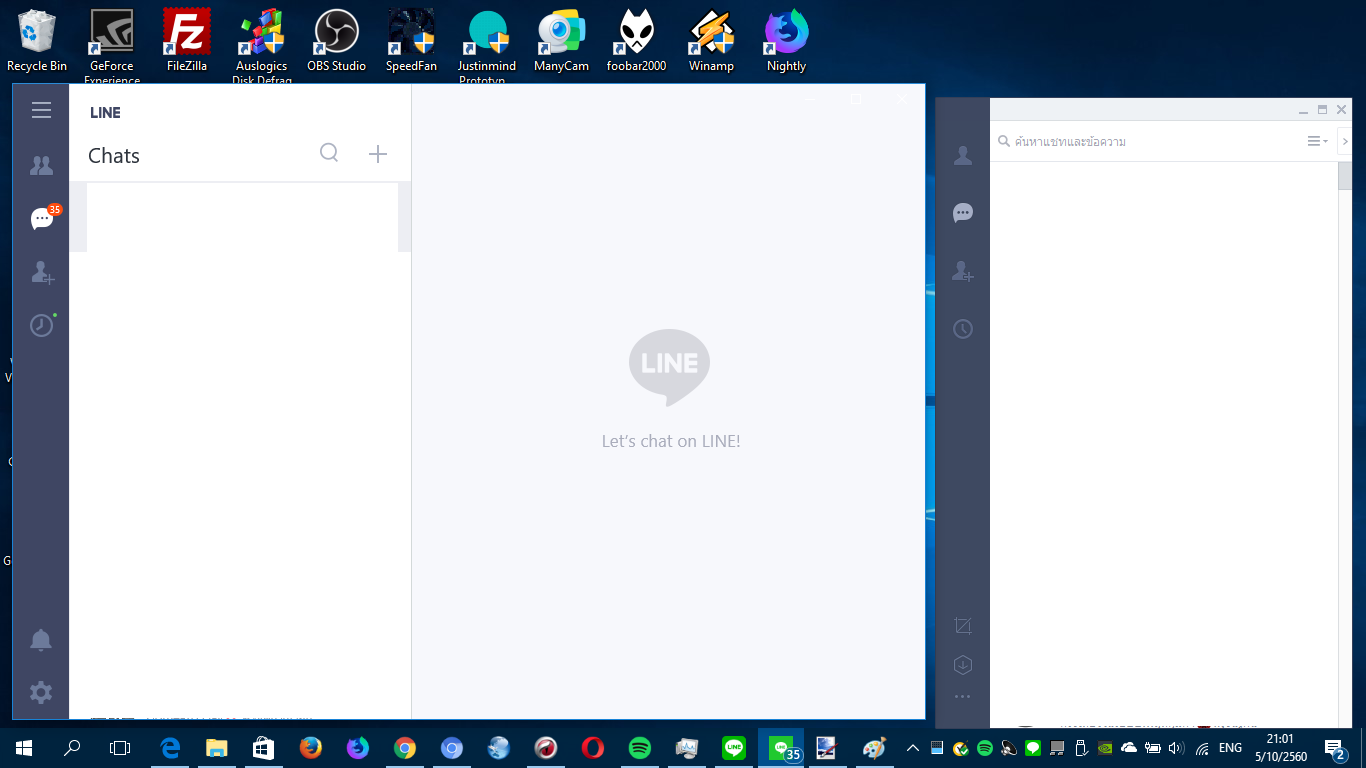Viewport: 1366px width, 768px height.
Task: Start a new chat with the plus icon
Action: pos(378,154)
